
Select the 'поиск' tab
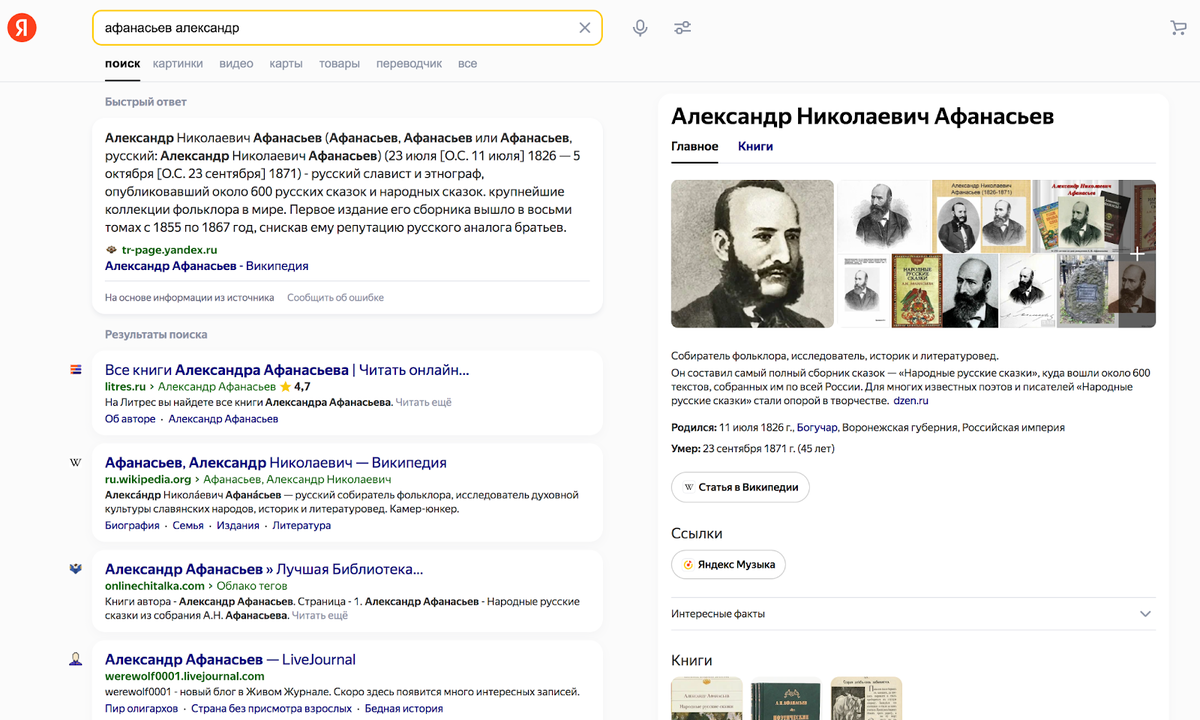click(x=122, y=64)
